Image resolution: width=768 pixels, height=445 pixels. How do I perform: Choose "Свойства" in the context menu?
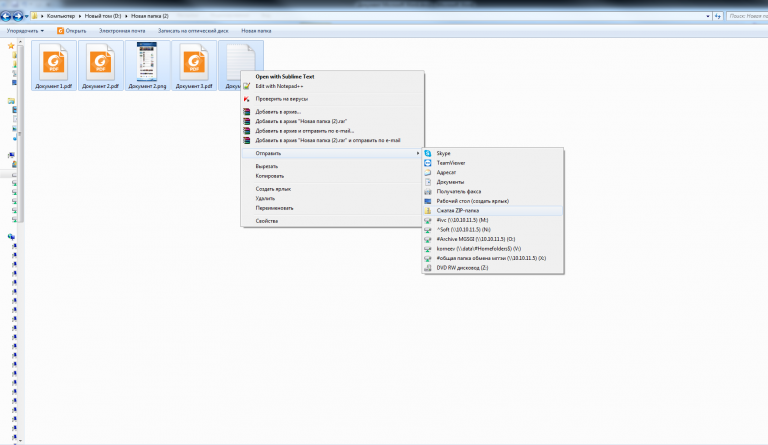pyautogui.click(x=266, y=220)
